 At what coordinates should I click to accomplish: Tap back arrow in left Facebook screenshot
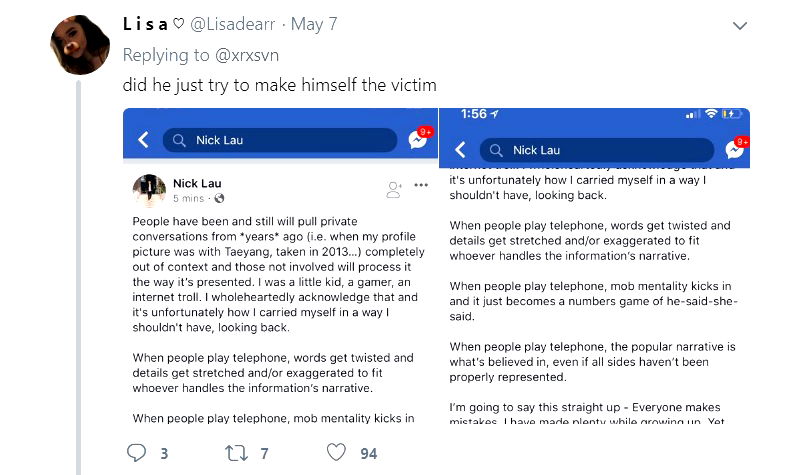(143, 140)
